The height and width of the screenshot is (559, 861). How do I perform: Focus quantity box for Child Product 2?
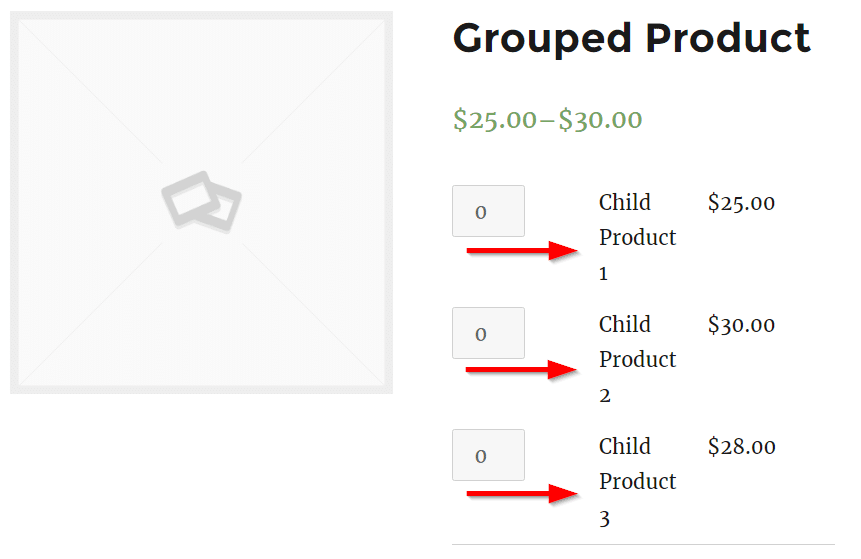[488, 333]
